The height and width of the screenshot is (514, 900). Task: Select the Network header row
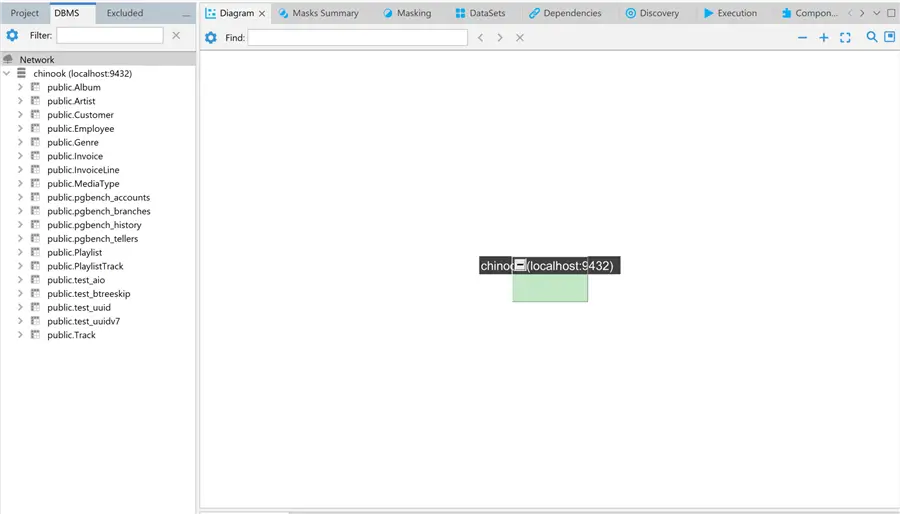98,59
